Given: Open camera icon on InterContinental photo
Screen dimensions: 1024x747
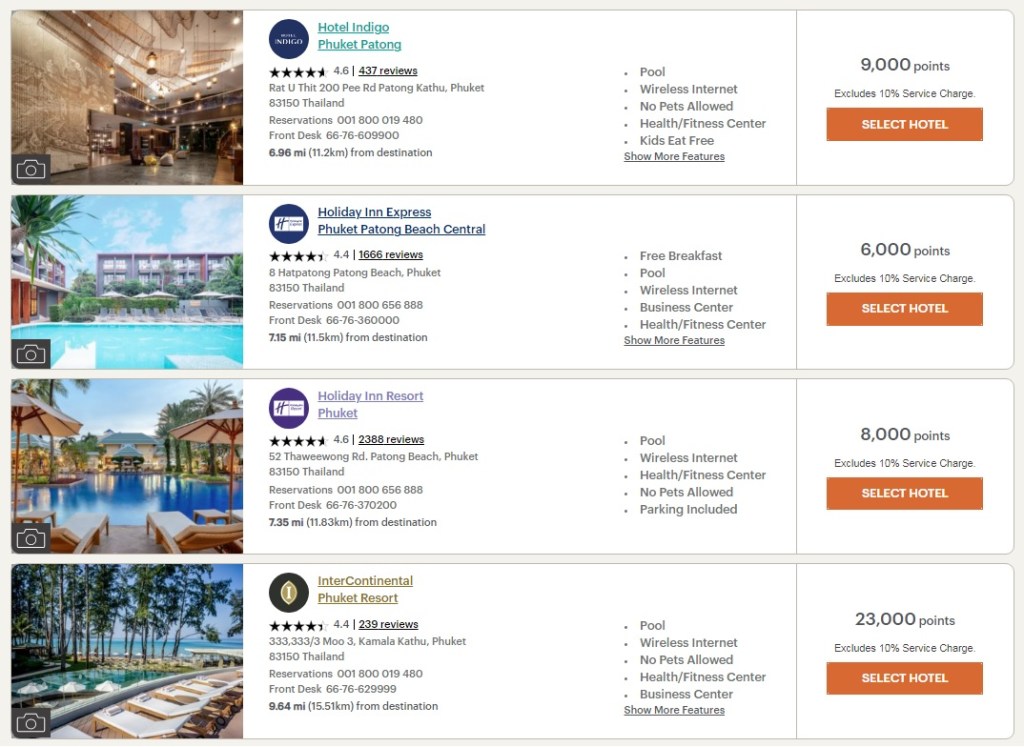Looking at the screenshot, I should tap(31, 723).
